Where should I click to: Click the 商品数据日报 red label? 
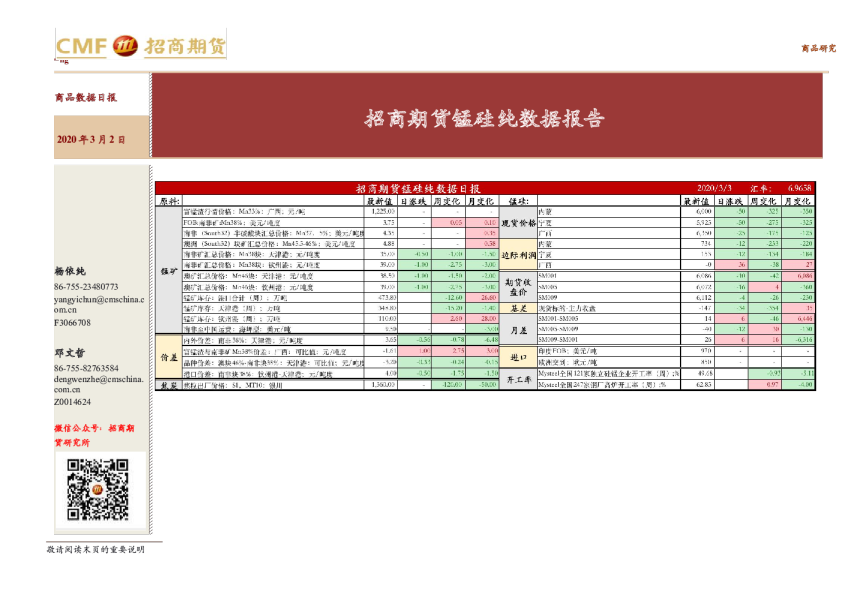click(85, 98)
